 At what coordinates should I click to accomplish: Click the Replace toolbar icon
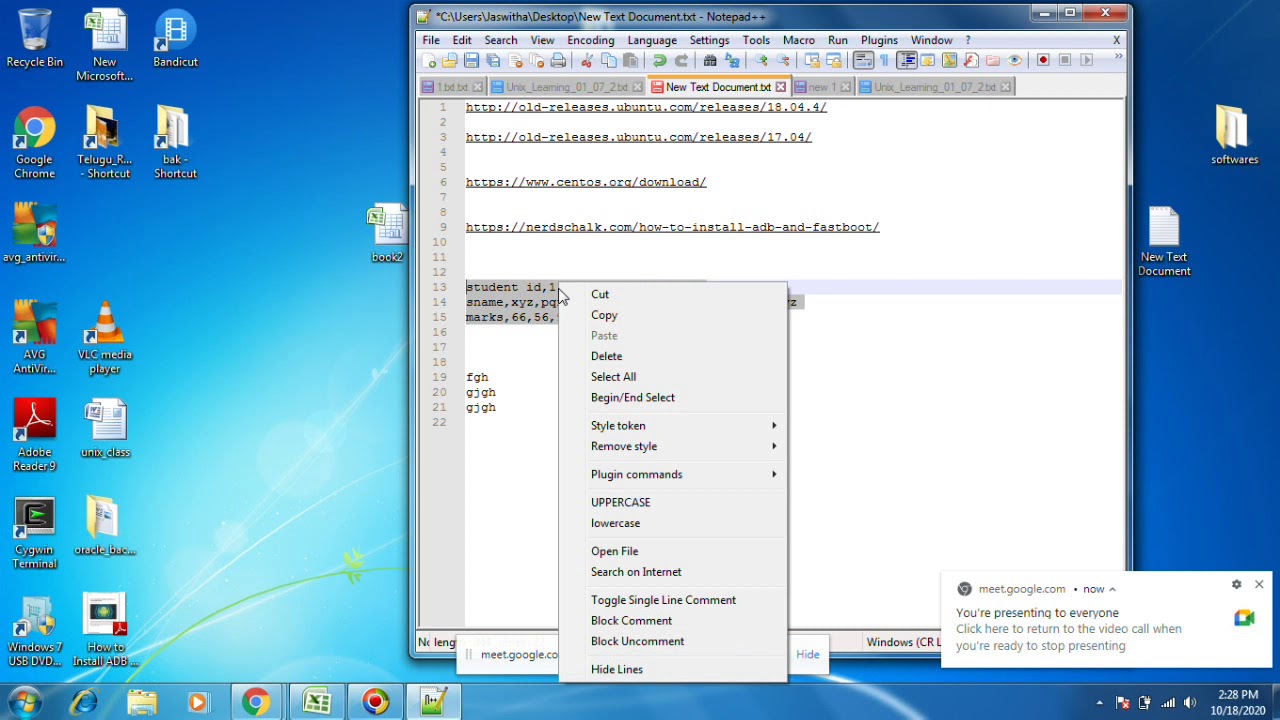(732, 60)
